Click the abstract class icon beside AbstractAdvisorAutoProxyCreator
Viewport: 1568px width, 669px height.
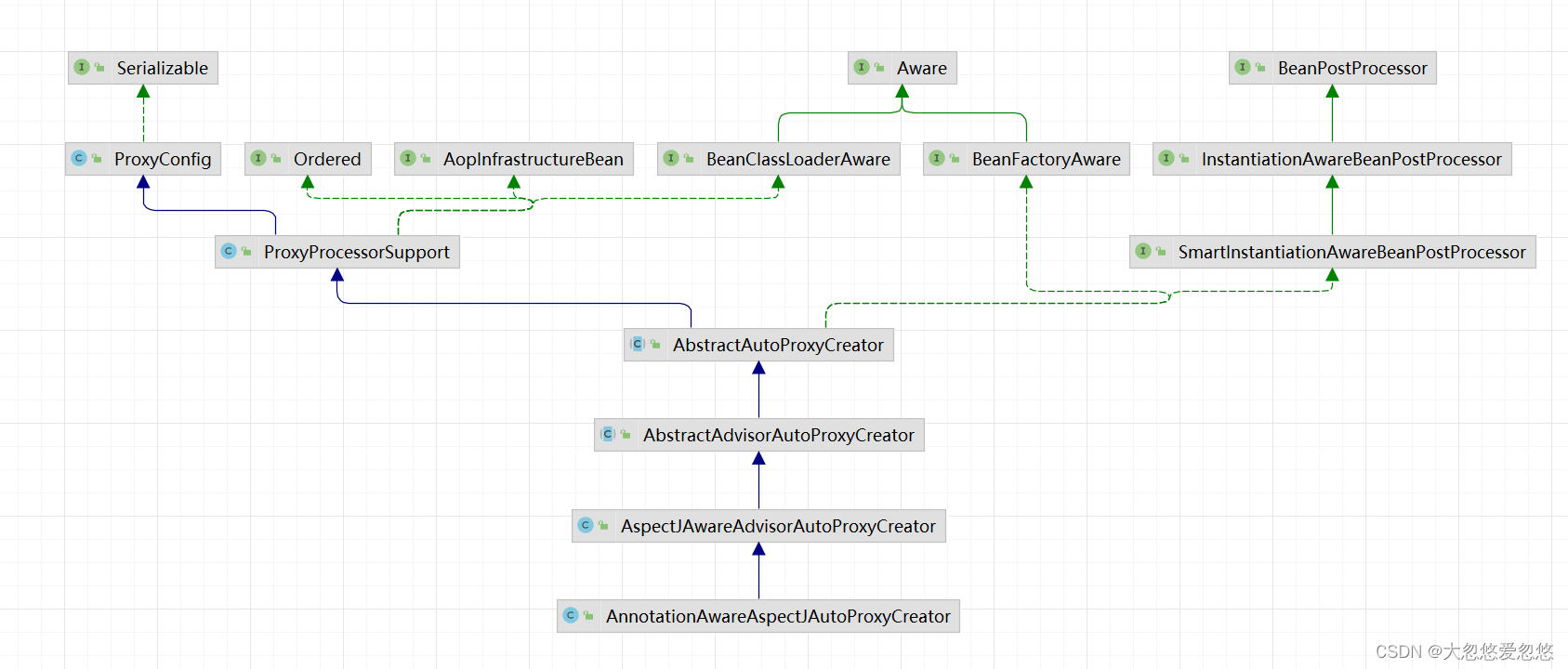pyautogui.click(x=608, y=434)
